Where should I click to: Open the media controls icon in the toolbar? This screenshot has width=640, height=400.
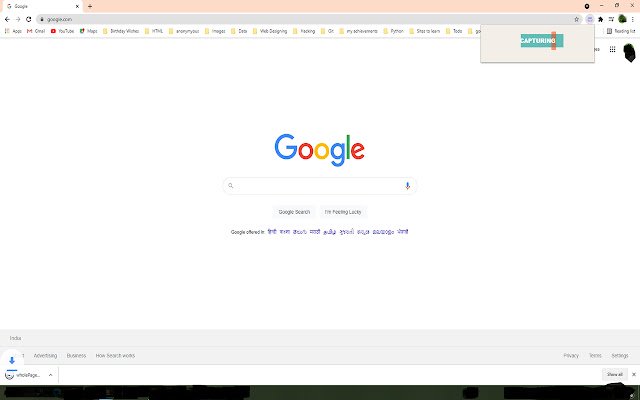click(611, 19)
